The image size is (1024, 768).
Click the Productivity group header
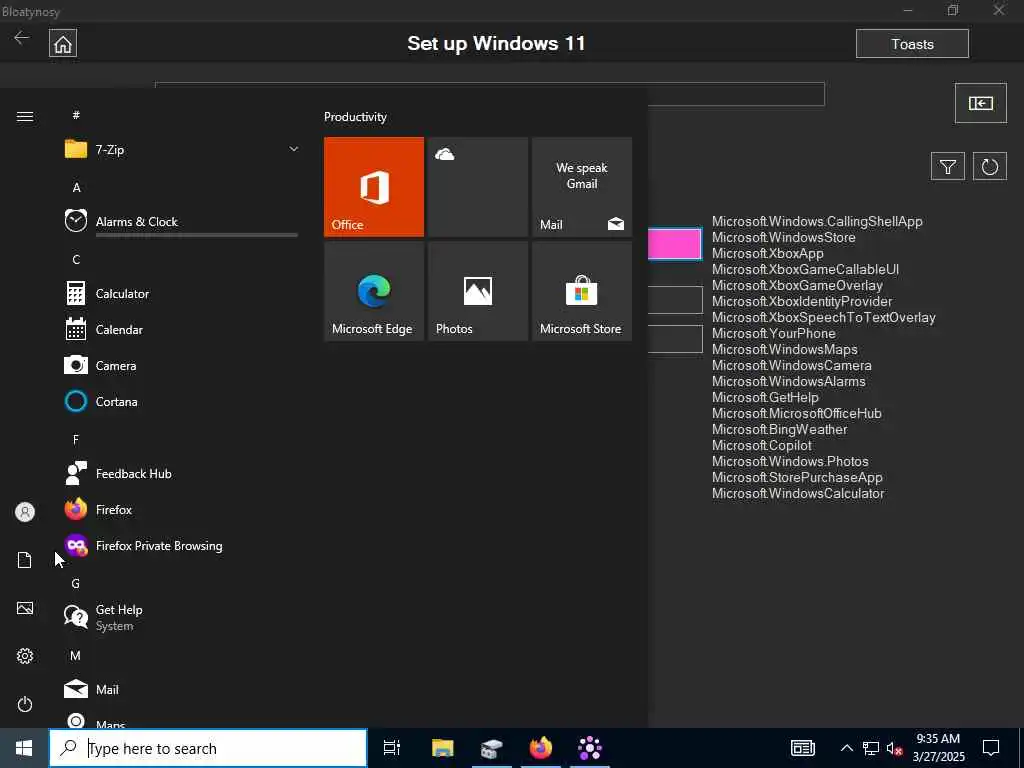355,117
